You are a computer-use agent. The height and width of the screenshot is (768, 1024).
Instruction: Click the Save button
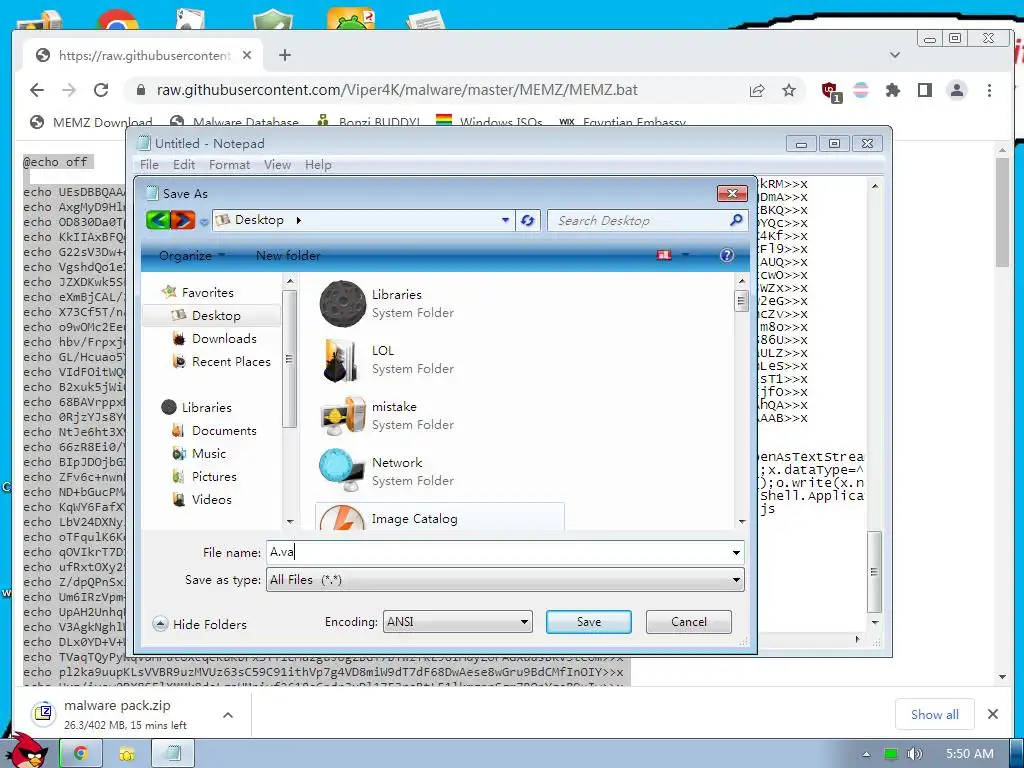point(588,622)
